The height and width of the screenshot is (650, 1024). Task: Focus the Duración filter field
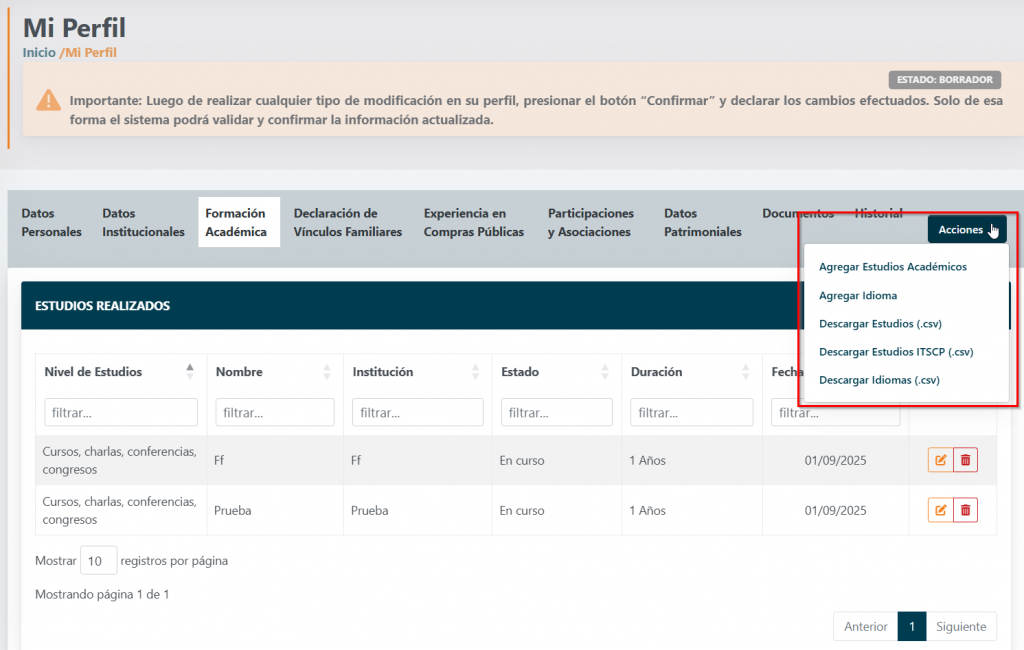click(x=691, y=412)
